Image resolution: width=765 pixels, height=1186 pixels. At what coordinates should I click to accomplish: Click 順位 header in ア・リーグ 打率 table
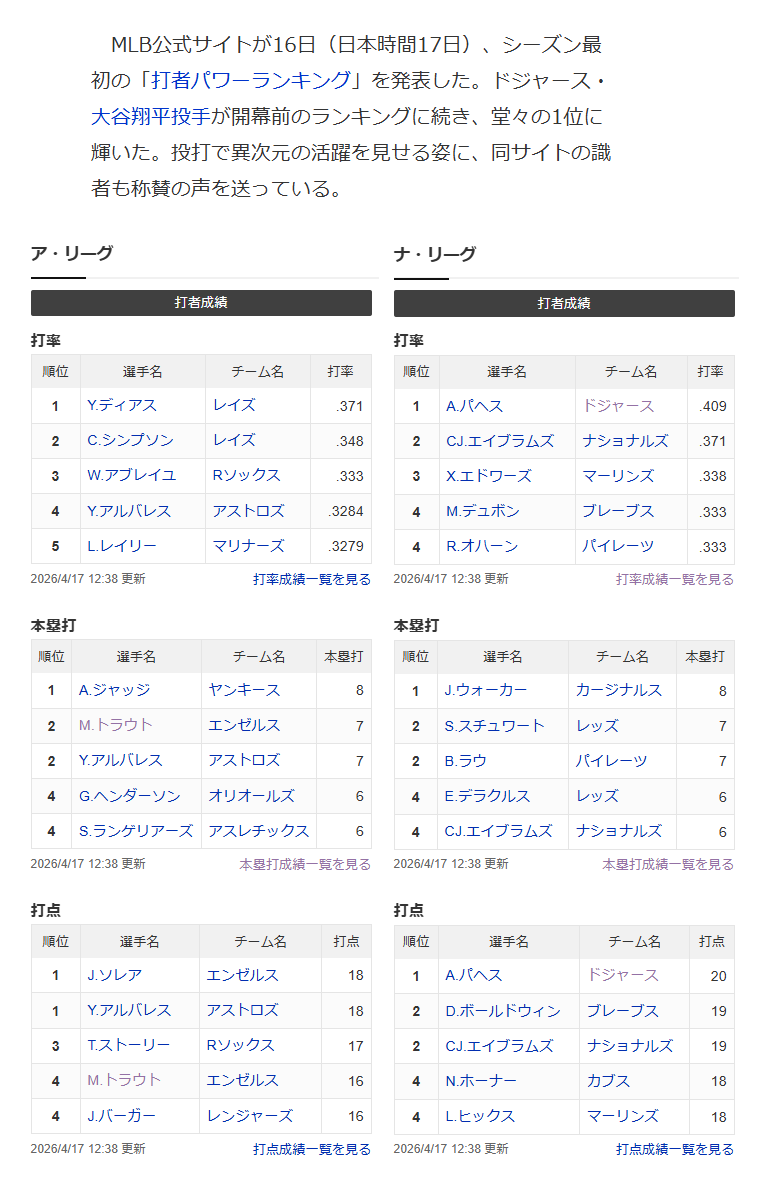pyautogui.click(x=56, y=372)
